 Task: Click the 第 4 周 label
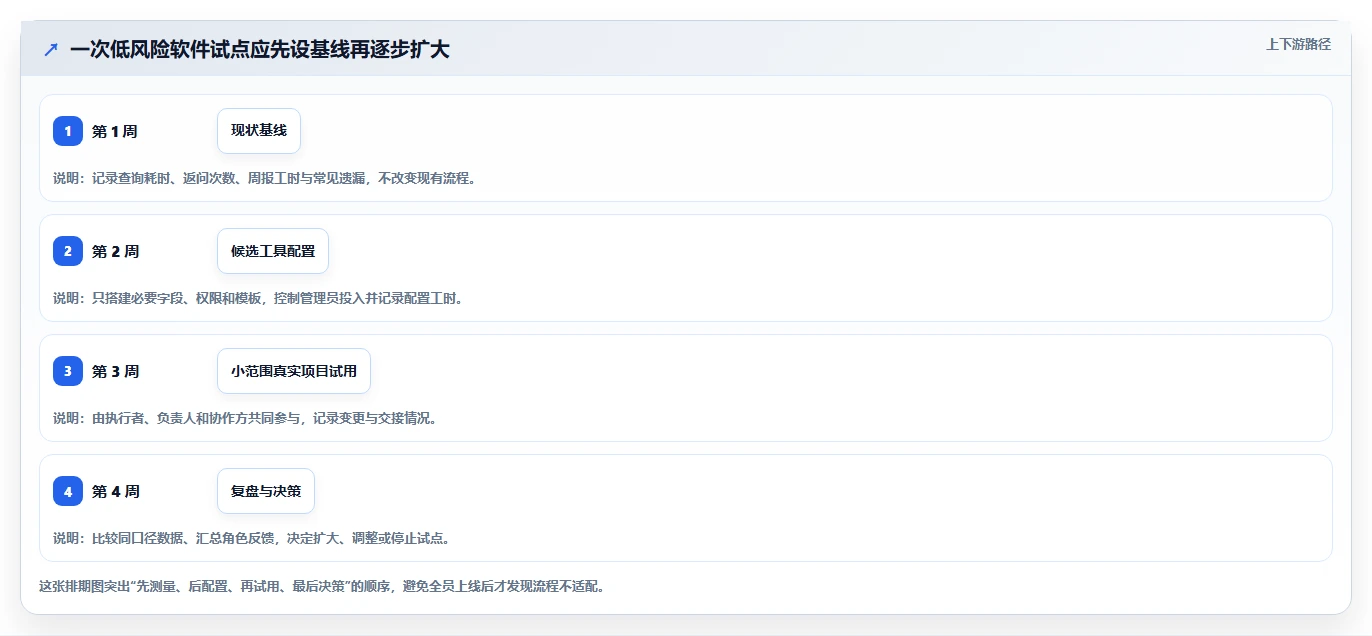pyautogui.click(x=116, y=491)
